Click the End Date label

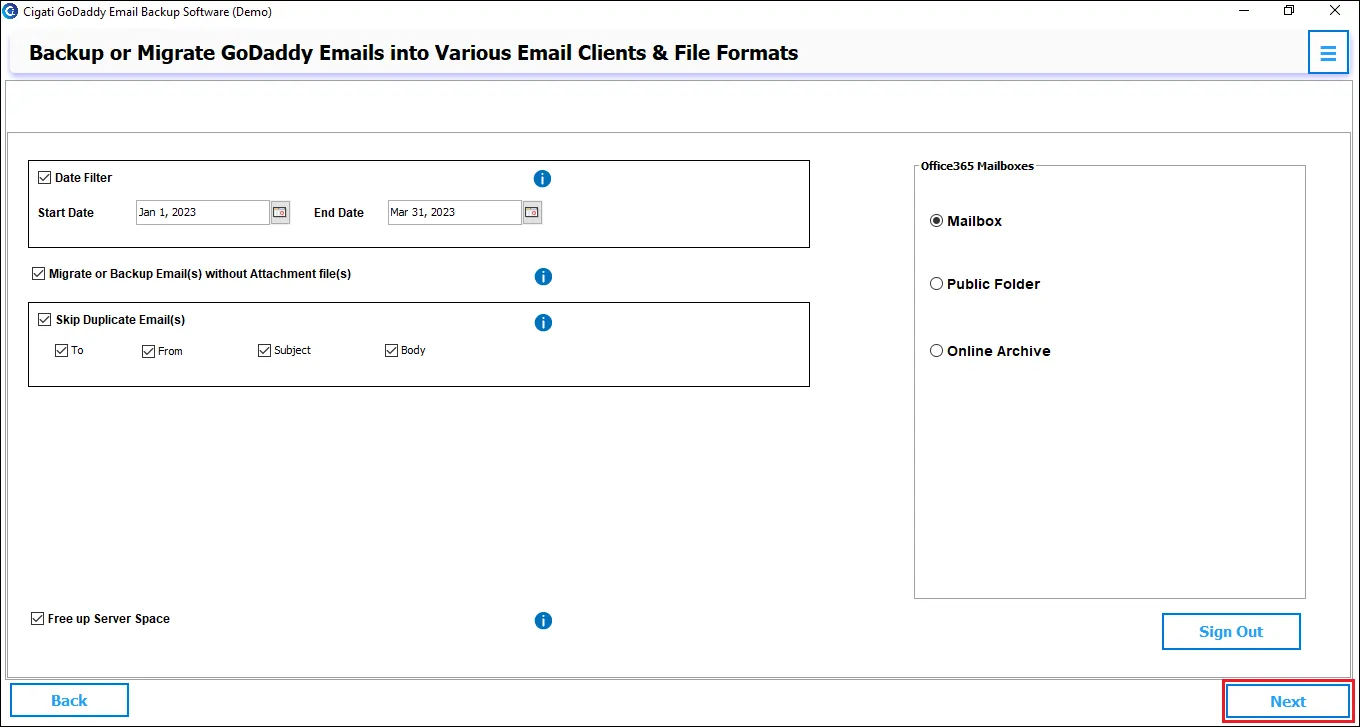[339, 213]
